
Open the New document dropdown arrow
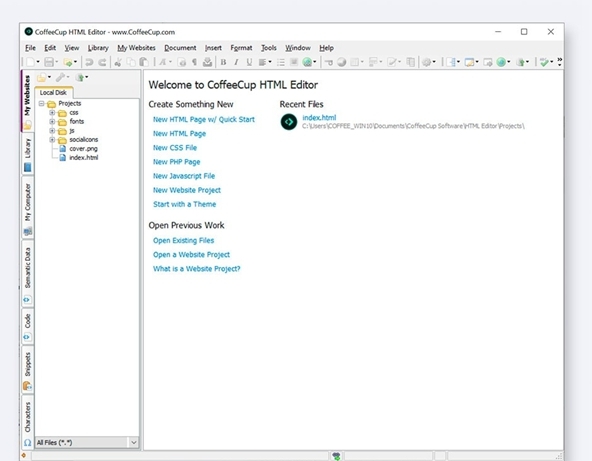[38, 62]
